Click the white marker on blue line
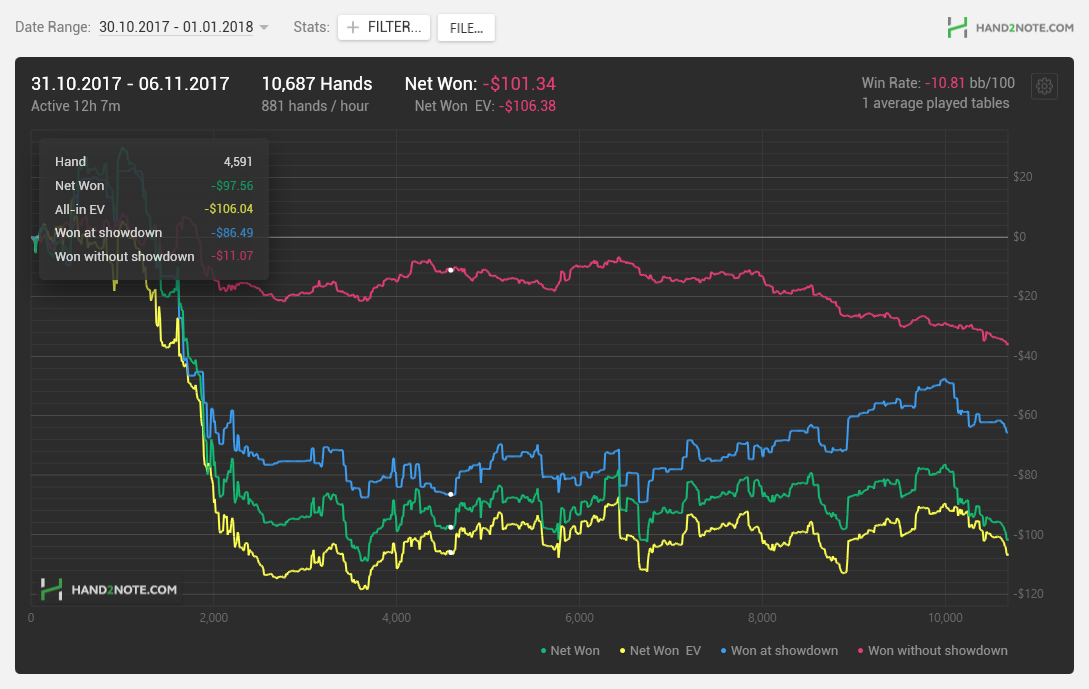Viewport: 1089px width, 689px height. point(451,495)
